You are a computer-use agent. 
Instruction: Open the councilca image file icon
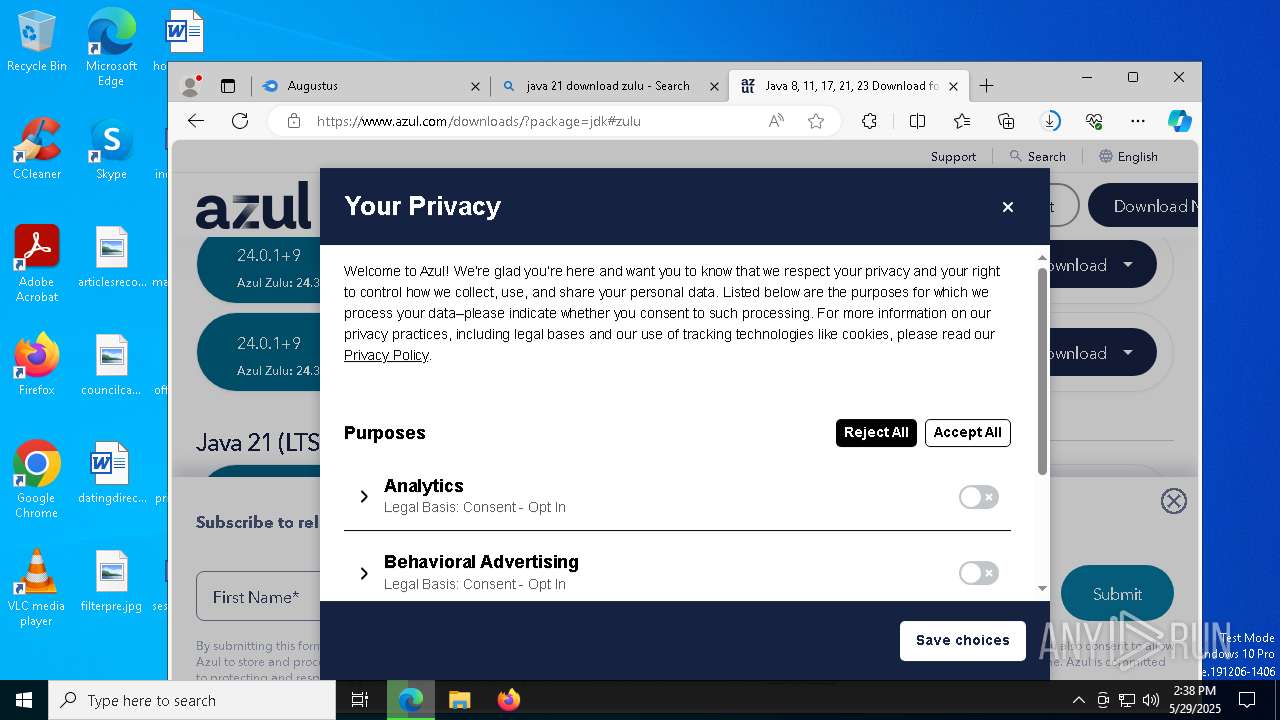(x=112, y=365)
